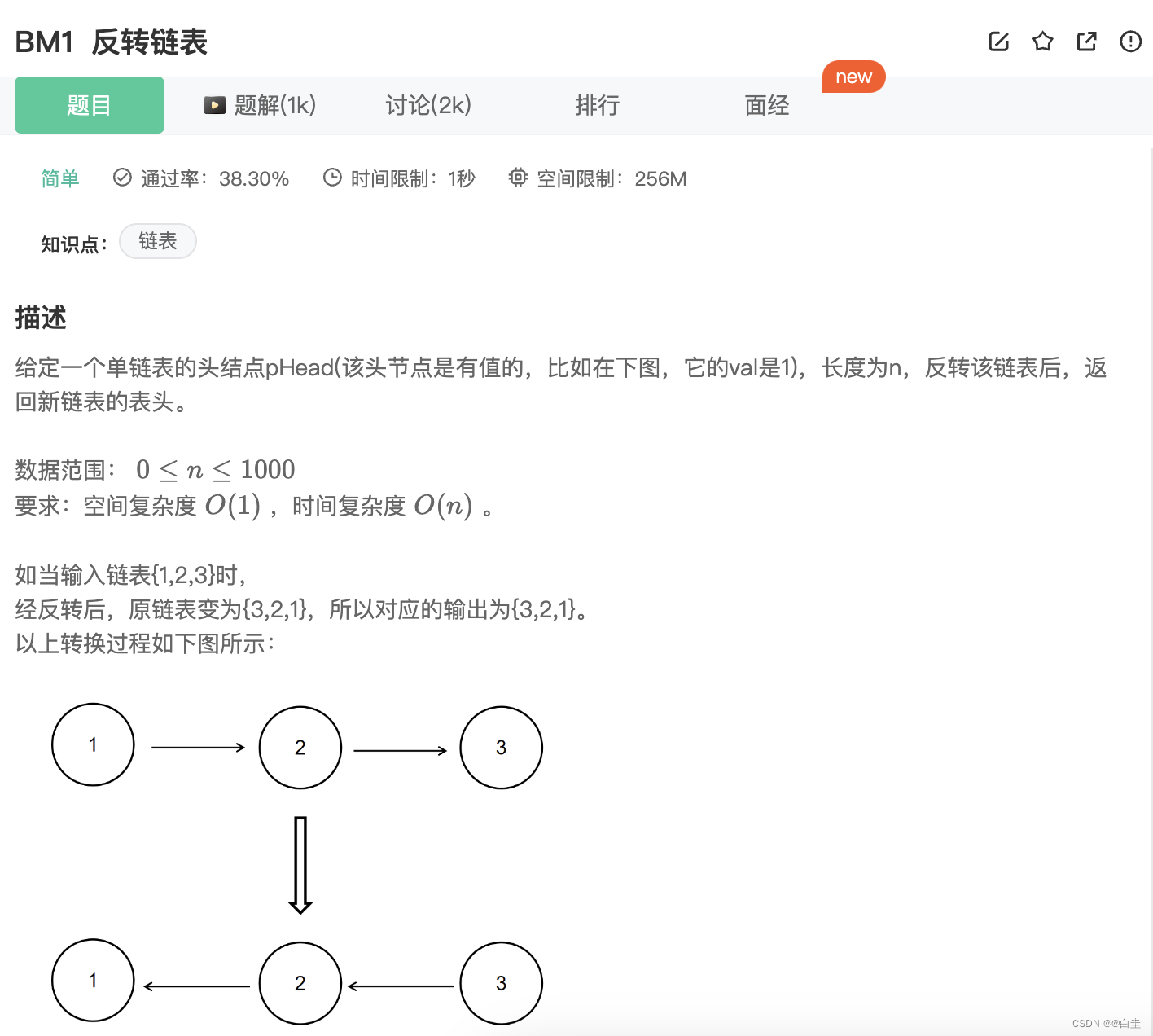
Task: Click the clock icon beside 时间限制
Action: (332, 178)
